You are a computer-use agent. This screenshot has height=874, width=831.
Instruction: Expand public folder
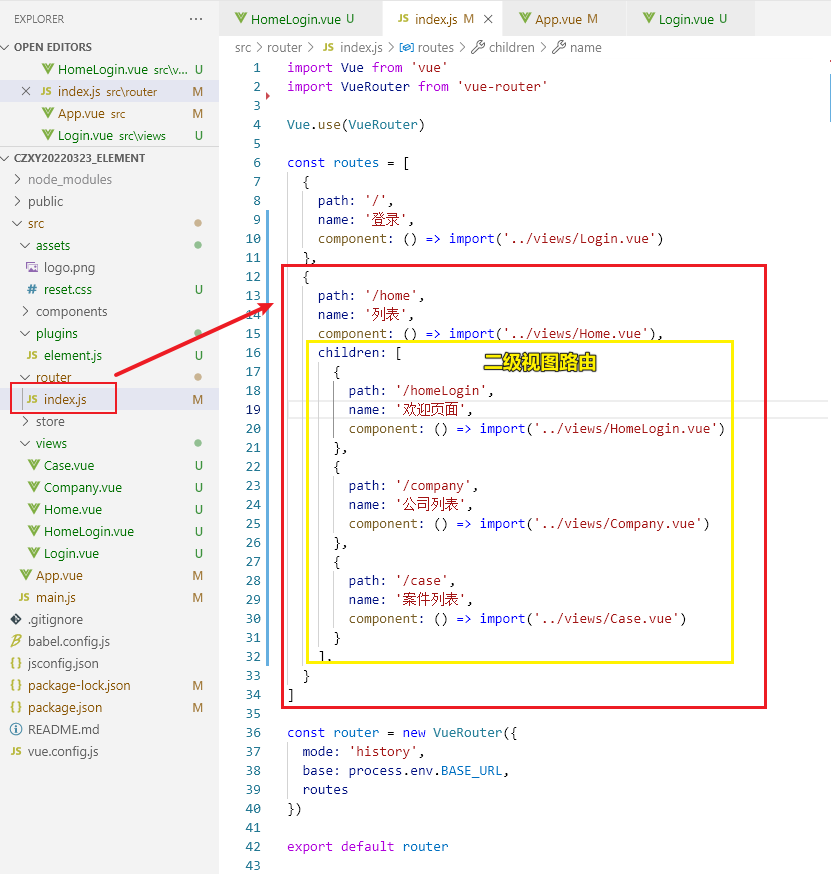[x=45, y=201]
